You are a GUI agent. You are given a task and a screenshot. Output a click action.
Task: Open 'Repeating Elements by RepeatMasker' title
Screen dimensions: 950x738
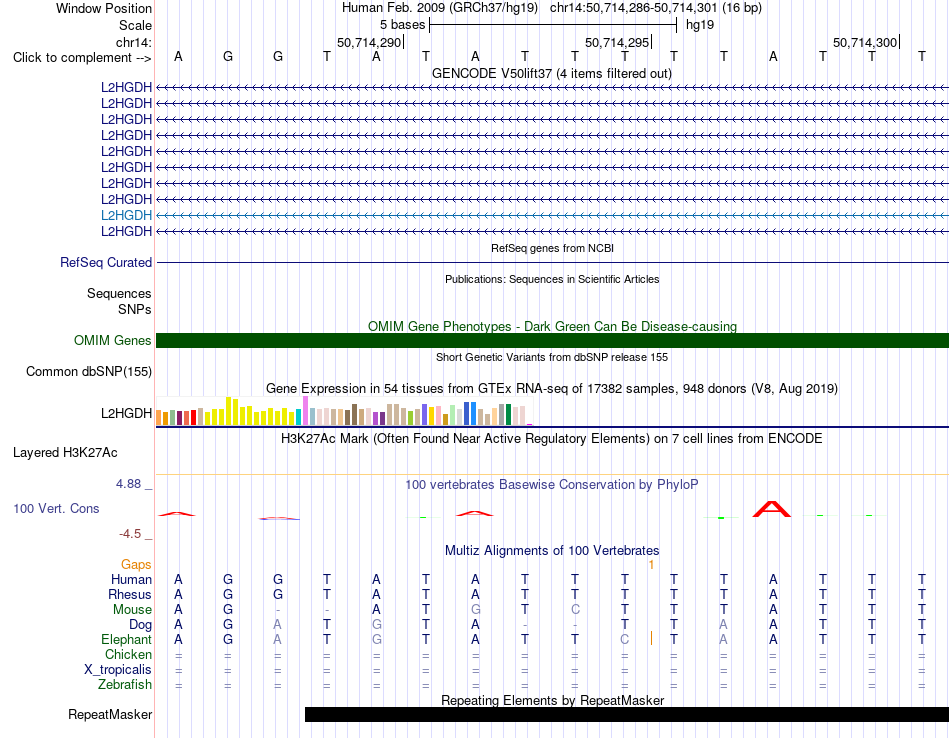pos(552,700)
